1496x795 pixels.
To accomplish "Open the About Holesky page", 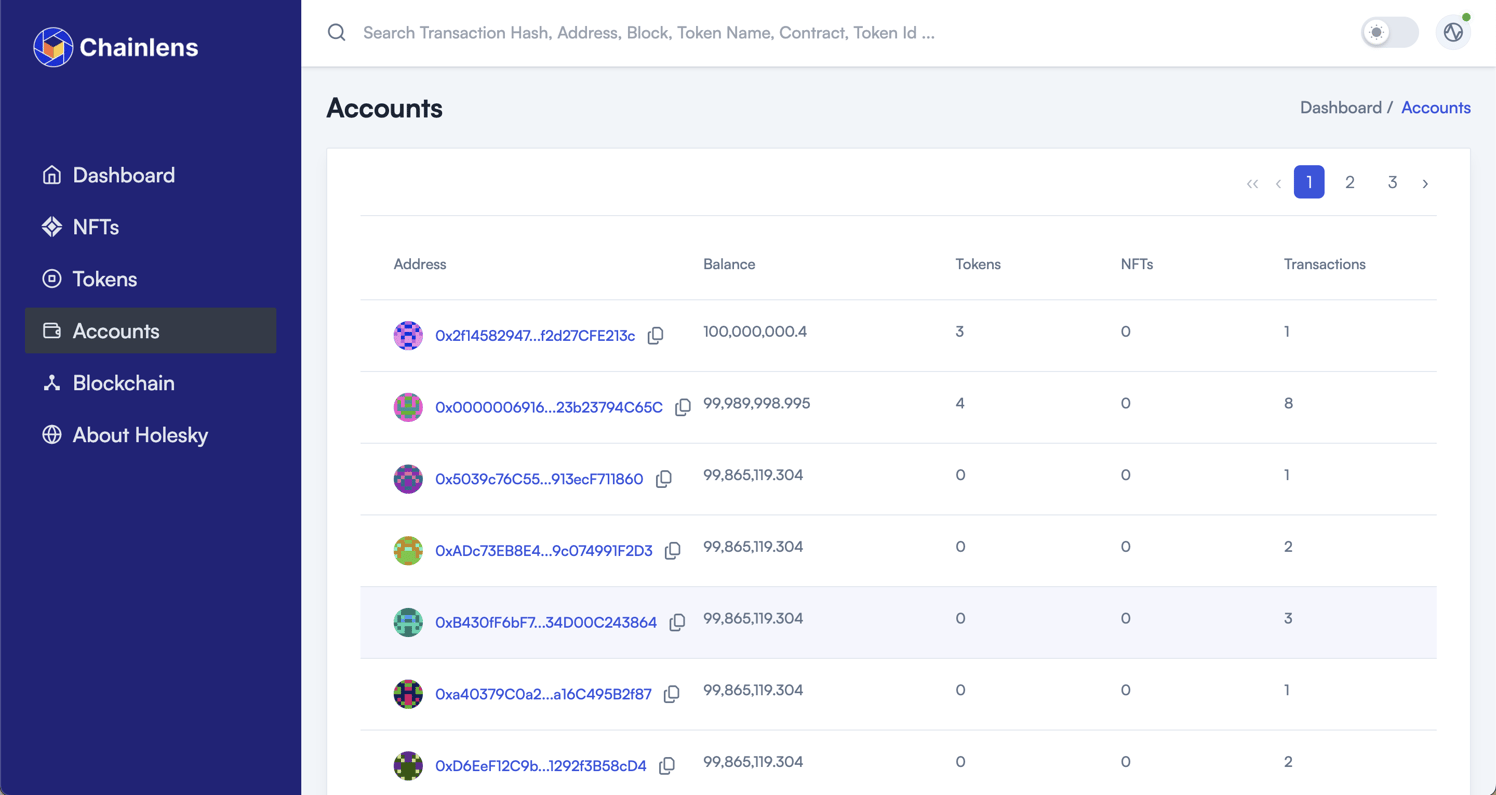I will pyautogui.click(x=139, y=435).
